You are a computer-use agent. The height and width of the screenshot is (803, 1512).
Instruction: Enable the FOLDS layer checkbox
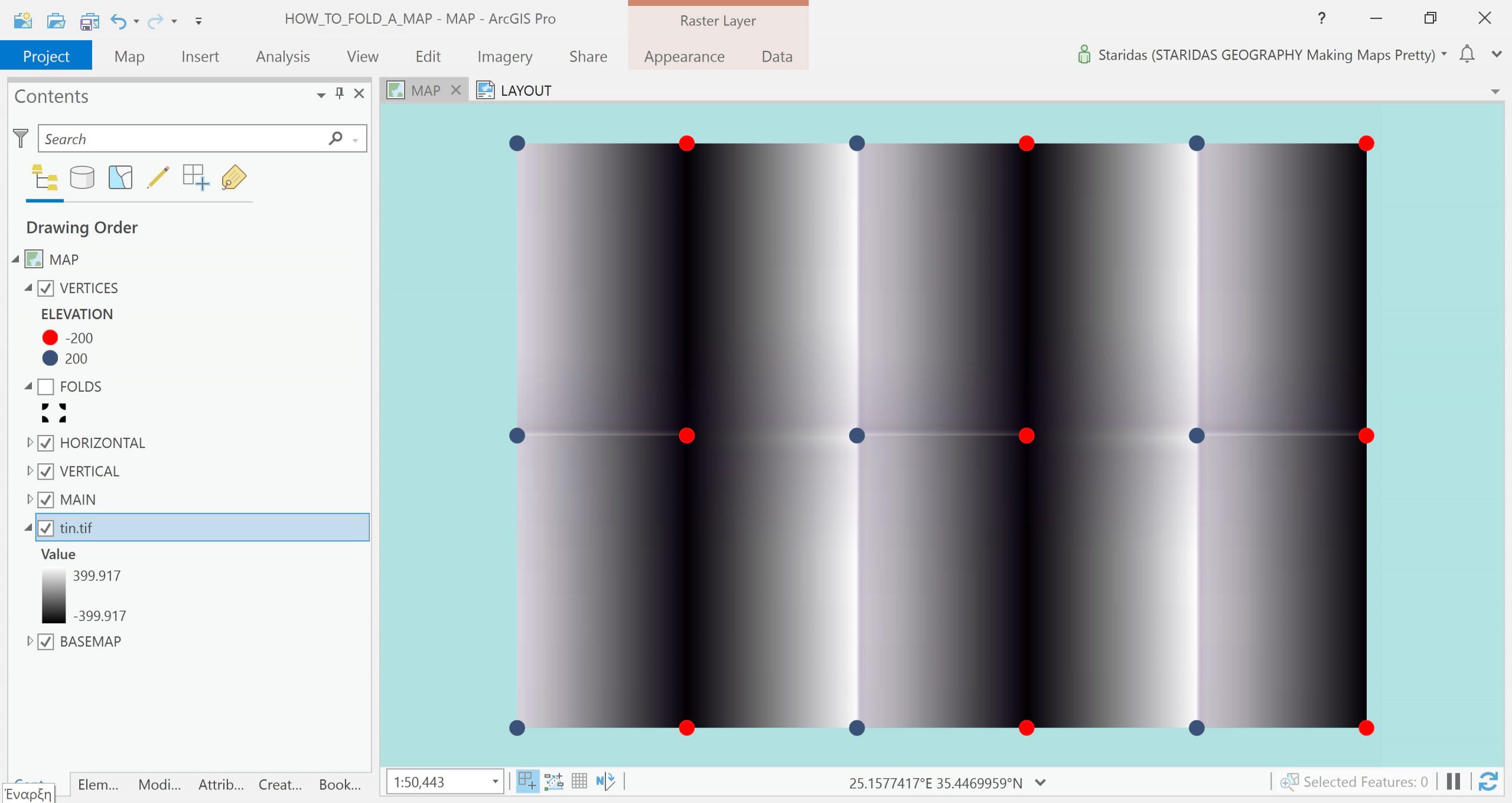[x=46, y=387]
